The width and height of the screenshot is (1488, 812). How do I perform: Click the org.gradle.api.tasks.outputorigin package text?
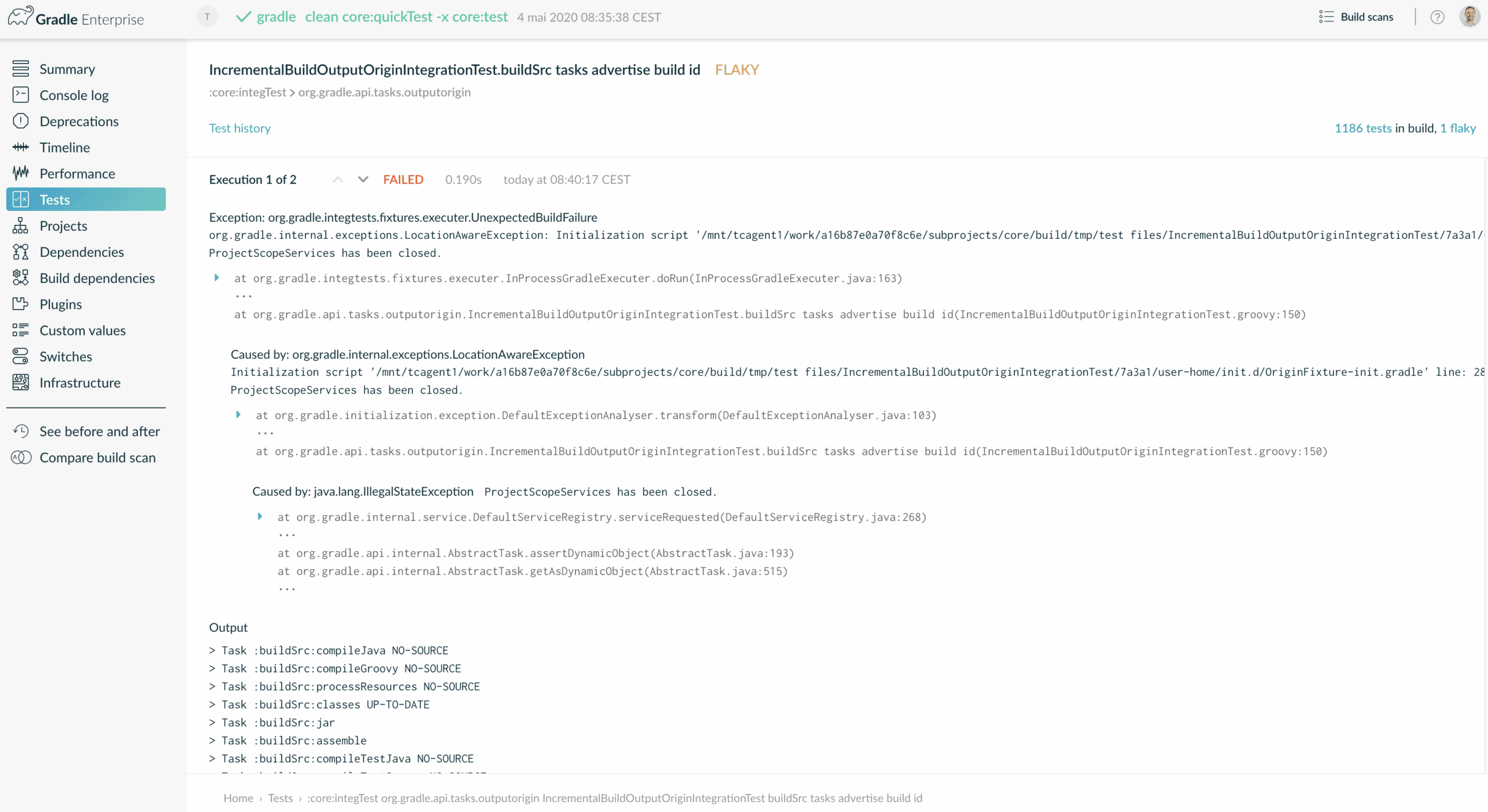[384, 92]
